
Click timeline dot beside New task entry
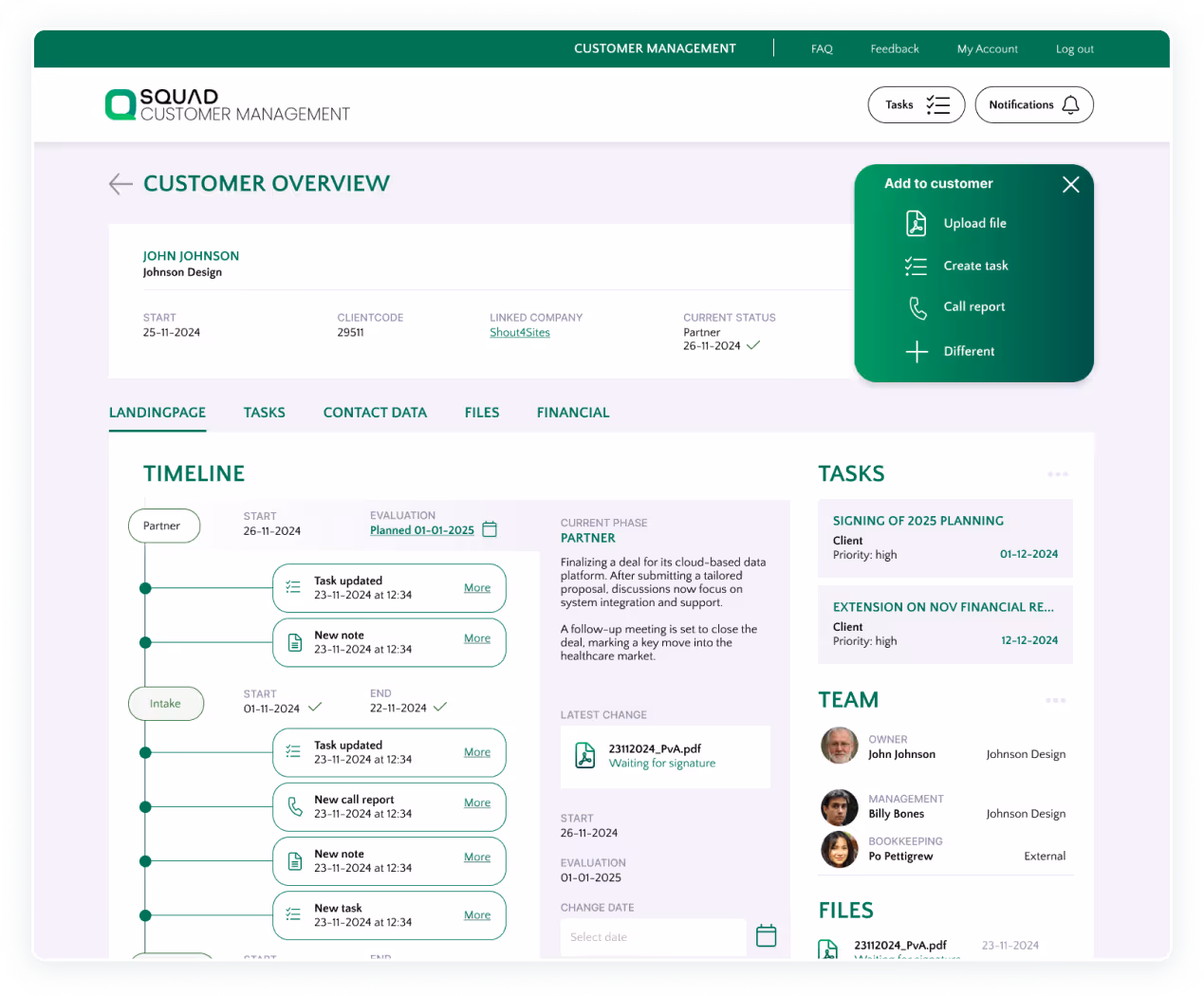[x=145, y=915]
